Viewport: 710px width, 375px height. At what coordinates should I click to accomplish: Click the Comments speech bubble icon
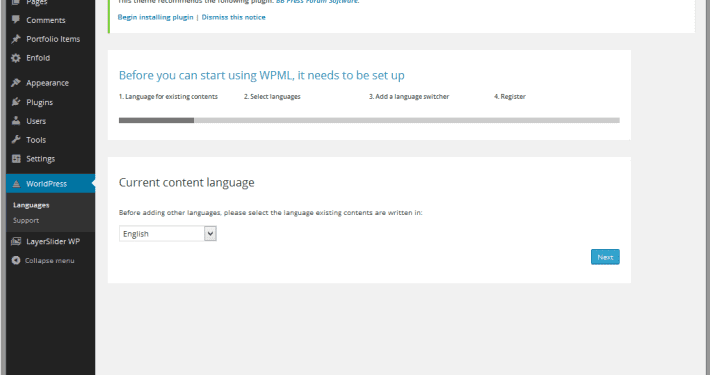pyautogui.click(x=16, y=19)
